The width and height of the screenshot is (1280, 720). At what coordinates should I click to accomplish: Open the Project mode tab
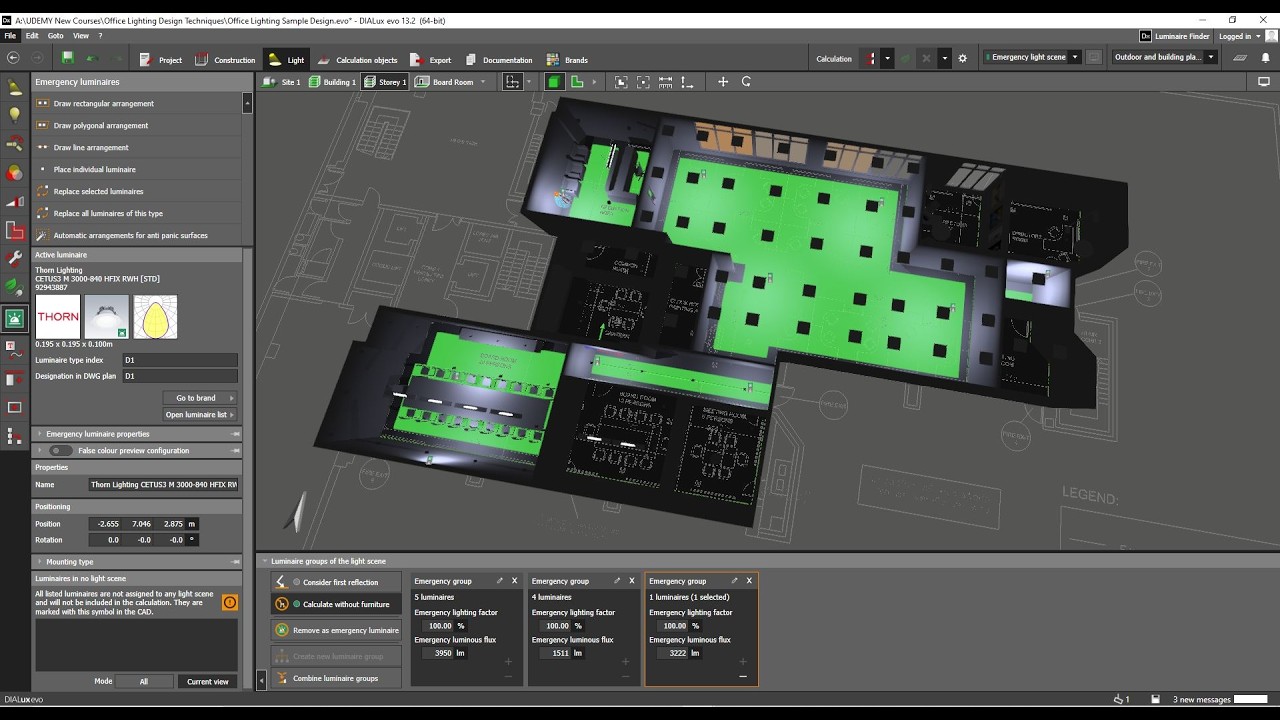[x=160, y=59]
